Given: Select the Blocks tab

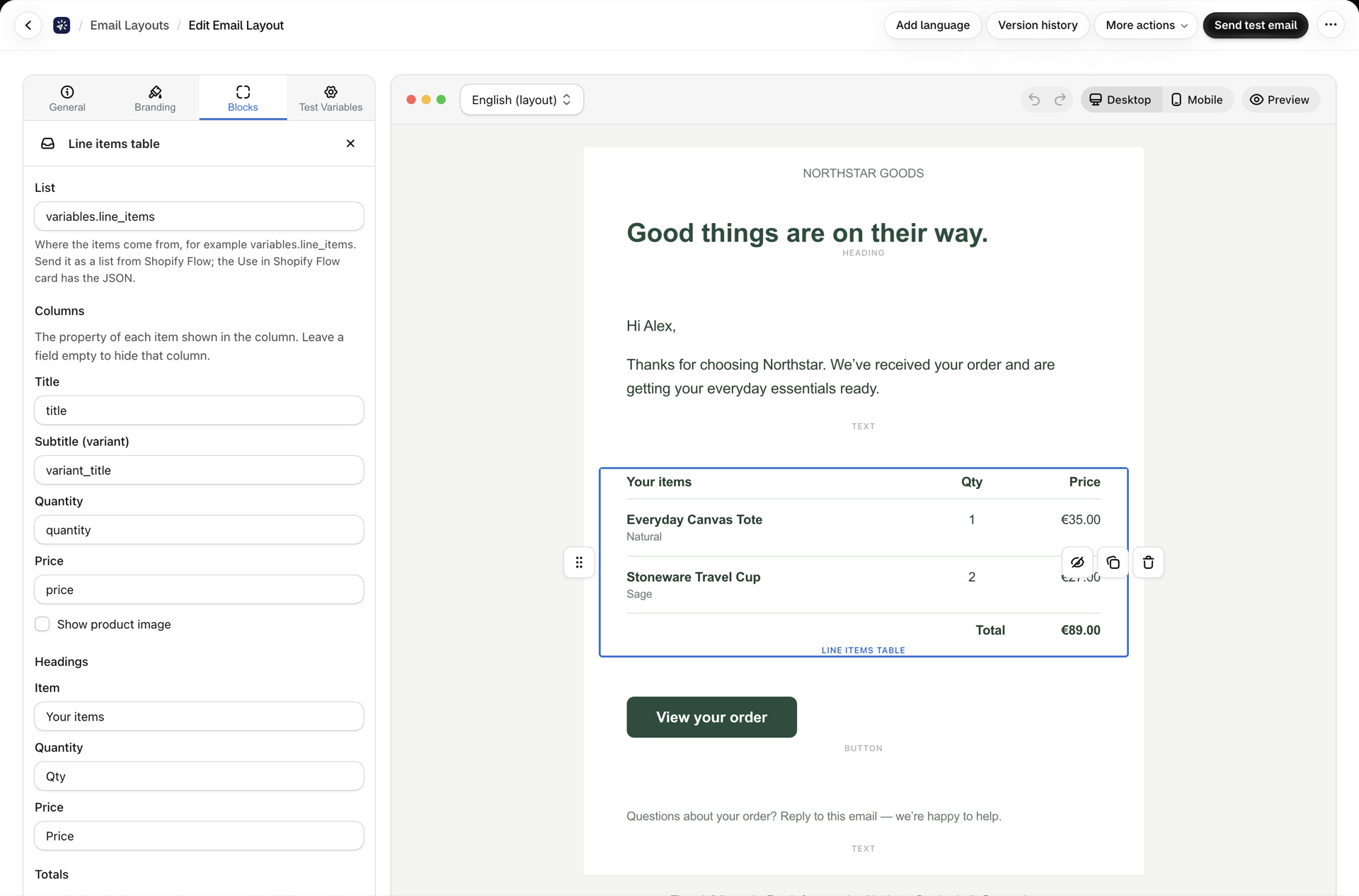Looking at the screenshot, I should click(243, 98).
